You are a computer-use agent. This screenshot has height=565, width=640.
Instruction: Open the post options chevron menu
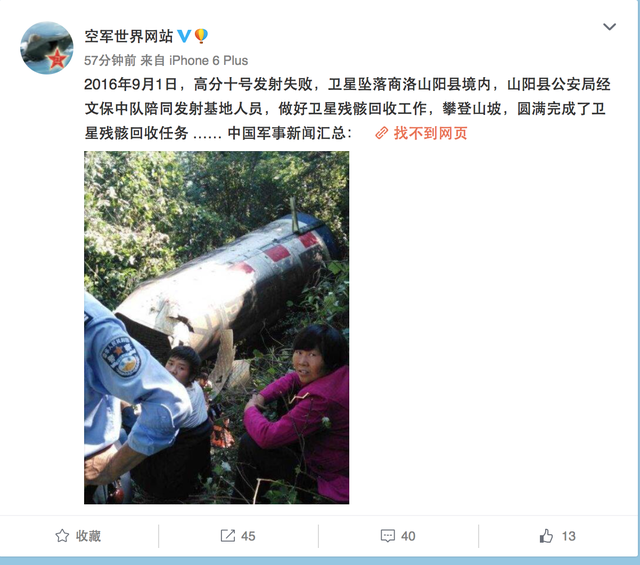609,27
